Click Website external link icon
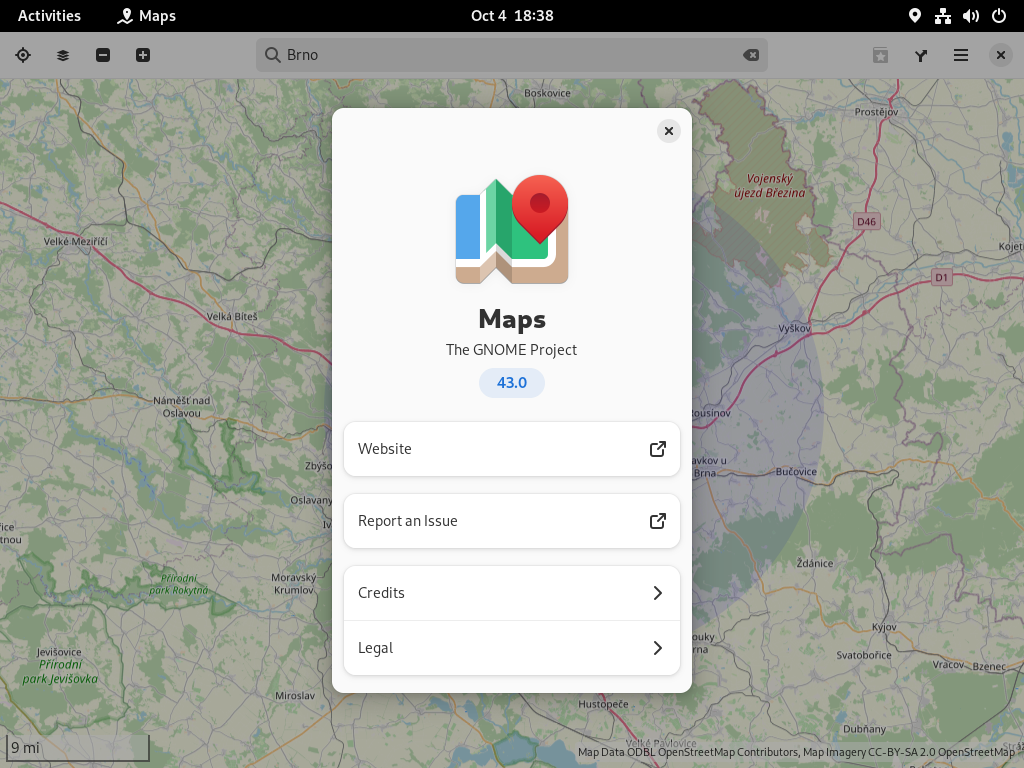This screenshot has width=1024, height=768. 658,449
